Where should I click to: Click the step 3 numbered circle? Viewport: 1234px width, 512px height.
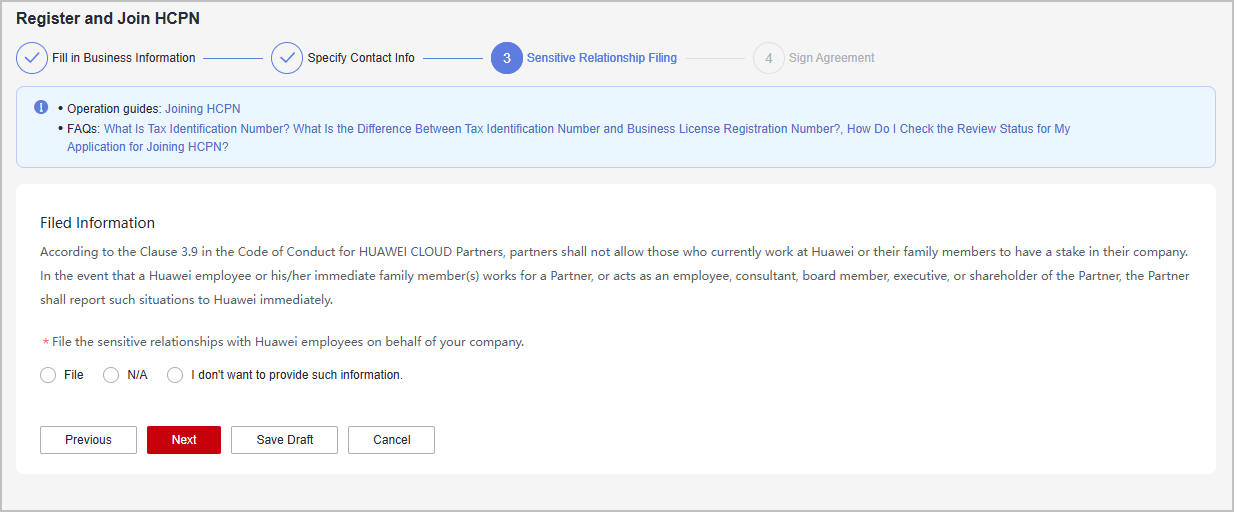pos(507,58)
